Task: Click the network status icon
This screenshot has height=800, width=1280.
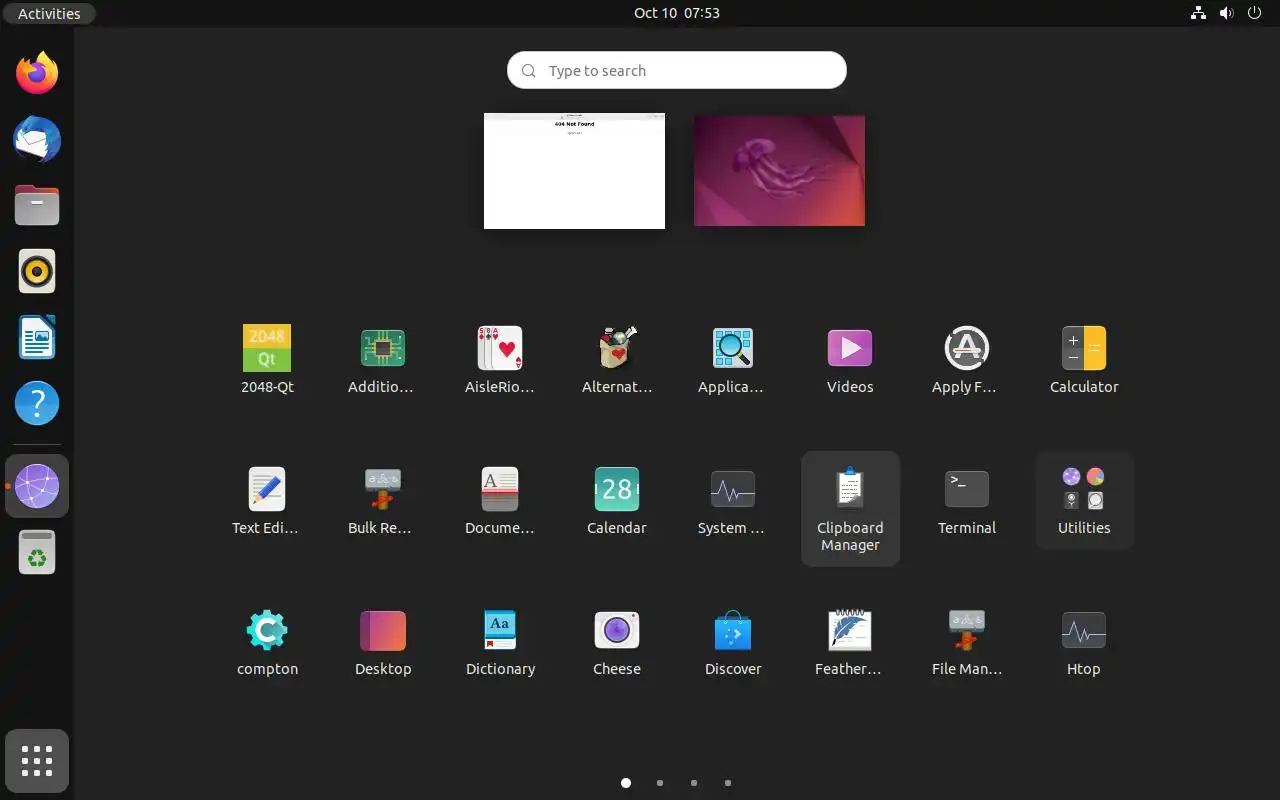Action: click(x=1198, y=13)
